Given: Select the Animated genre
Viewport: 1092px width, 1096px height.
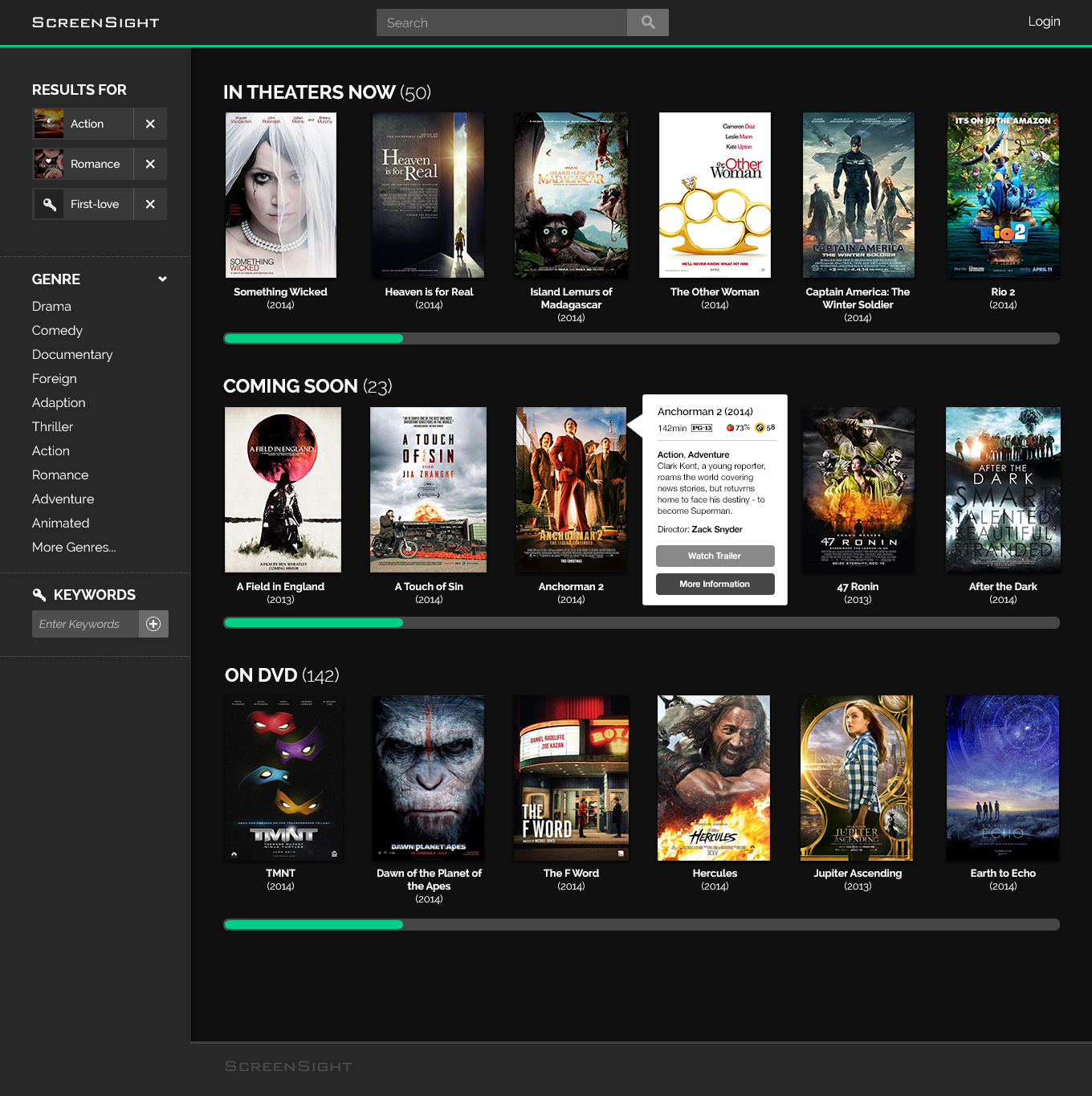Looking at the screenshot, I should coord(60,524).
